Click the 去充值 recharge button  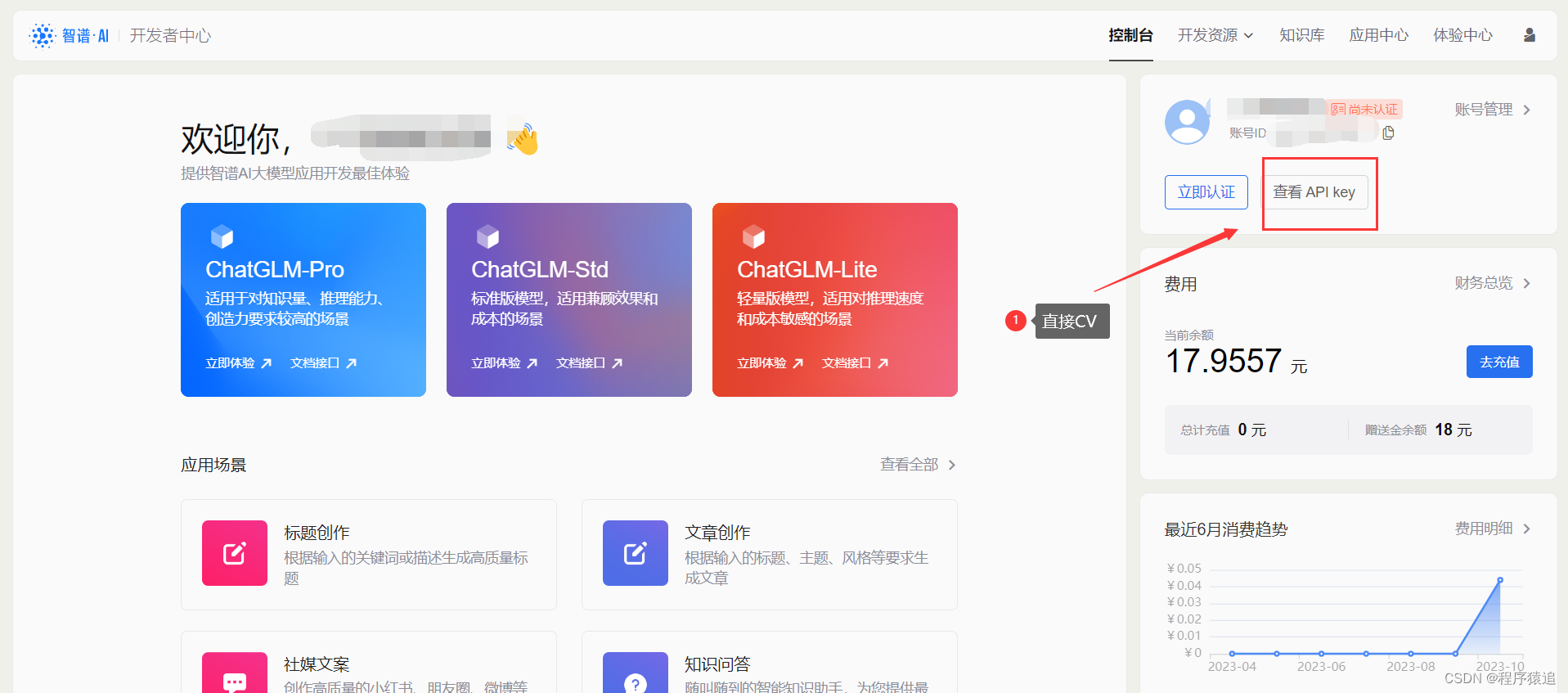[1499, 362]
